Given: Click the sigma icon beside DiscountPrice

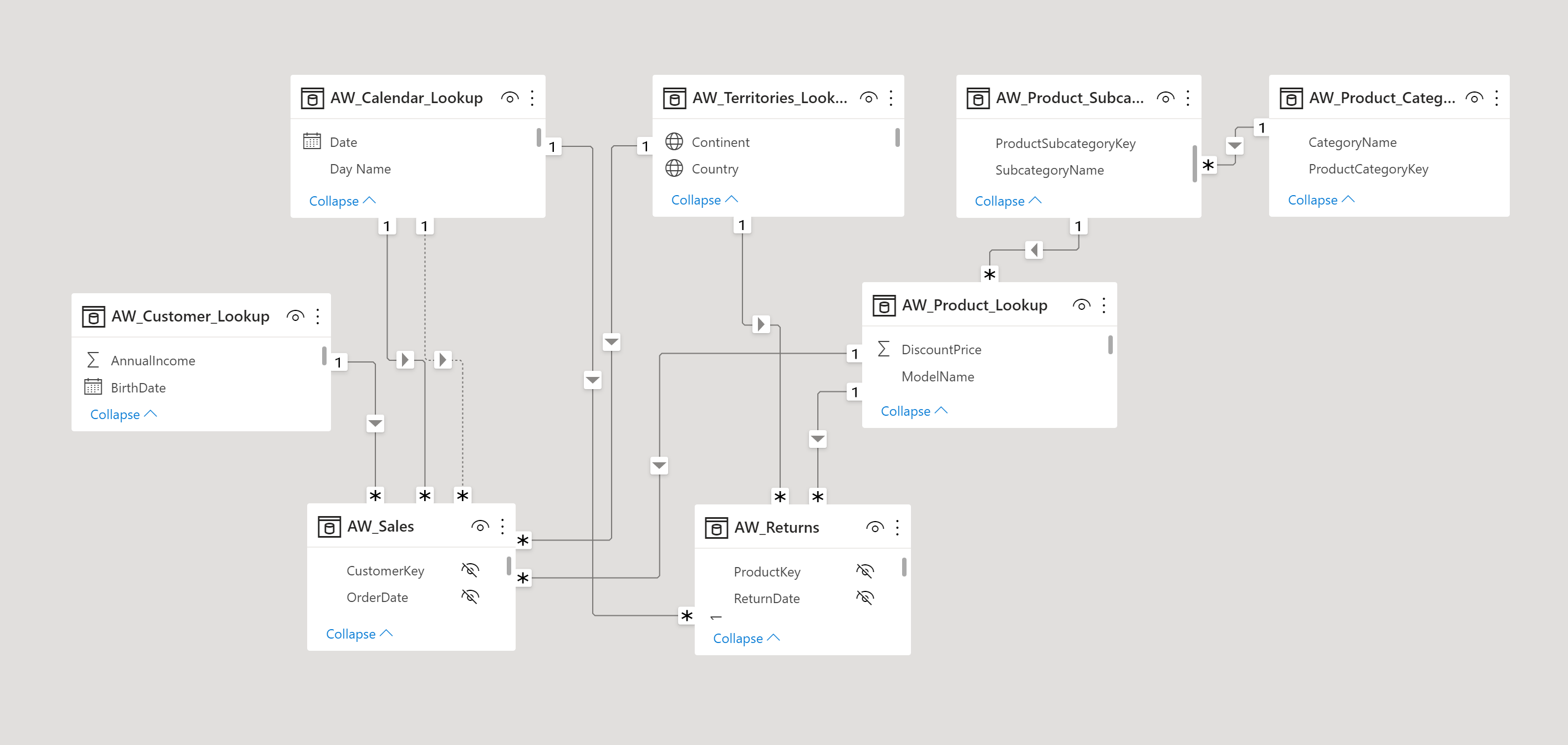Looking at the screenshot, I should pos(884,349).
